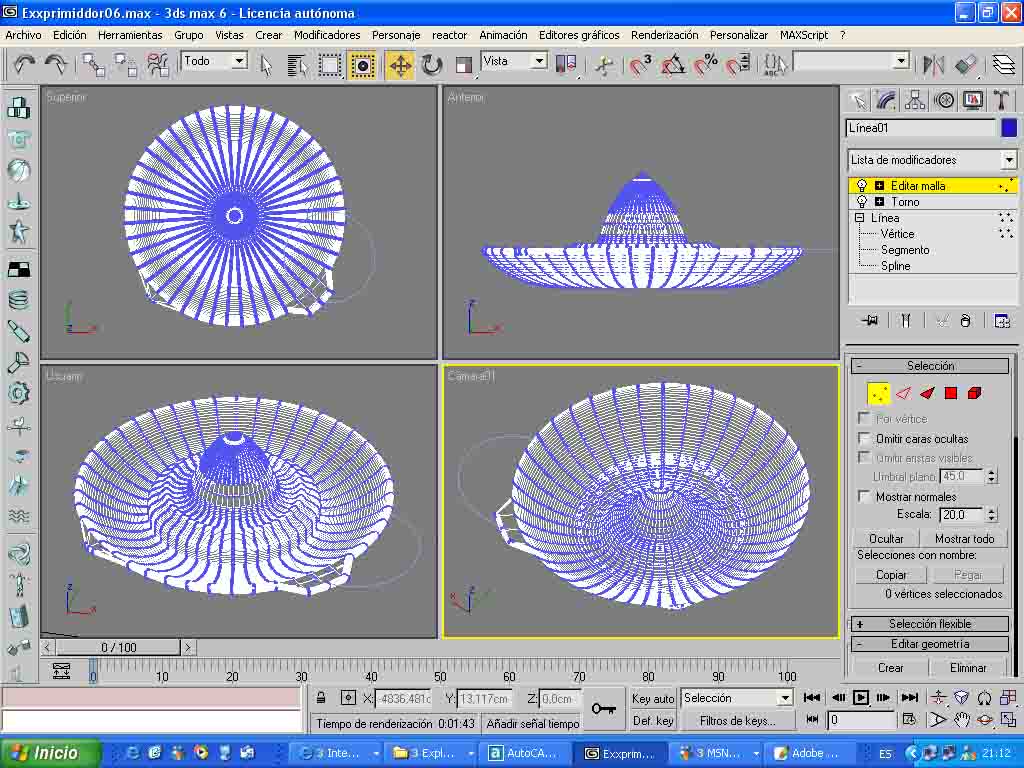This screenshot has width=1024, height=768.
Task: Toggle 3D Snap magnet icon
Action: (x=639, y=65)
